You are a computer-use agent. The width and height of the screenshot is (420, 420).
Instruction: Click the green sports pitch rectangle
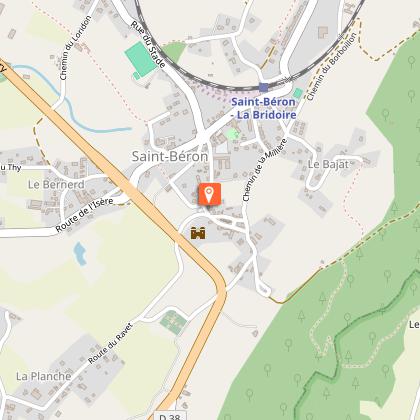click(141, 59)
